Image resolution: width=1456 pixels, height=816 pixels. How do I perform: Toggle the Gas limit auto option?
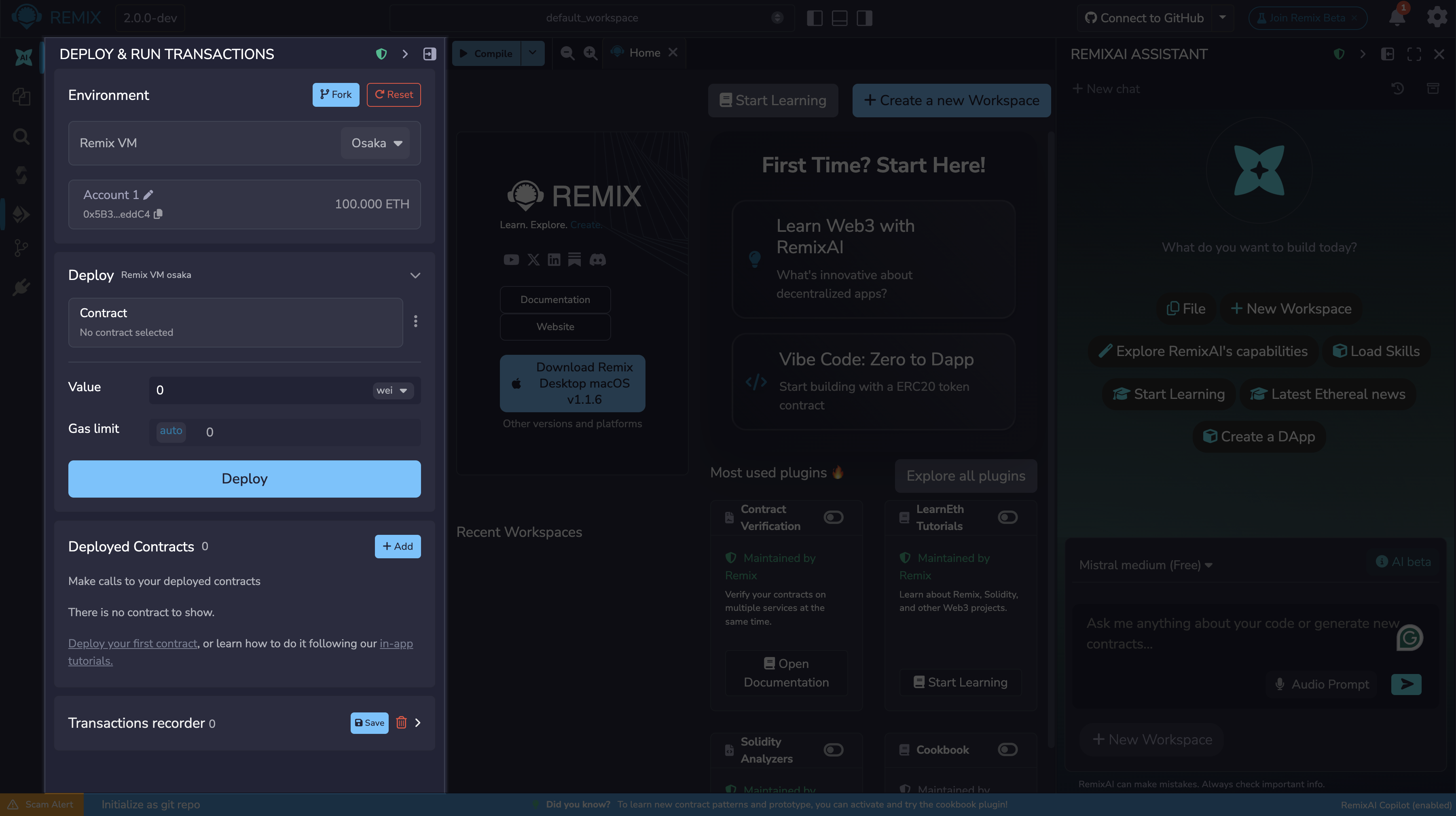coord(171,431)
